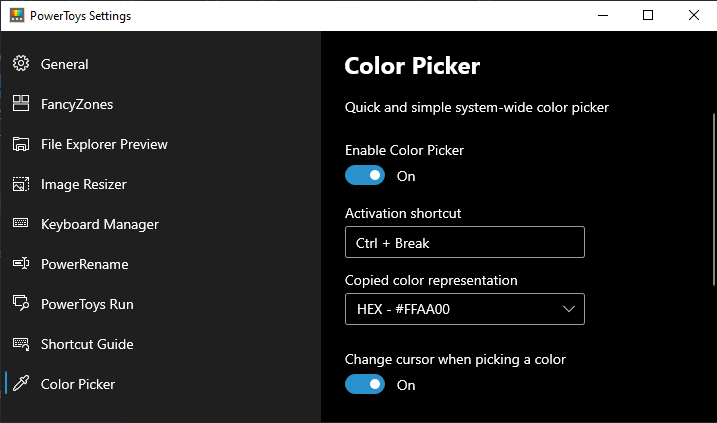Image resolution: width=717 pixels, height=423 pixels.
Task: Click the Activation shortcut field
Action: pyautogui.click(x=465, y=242)
